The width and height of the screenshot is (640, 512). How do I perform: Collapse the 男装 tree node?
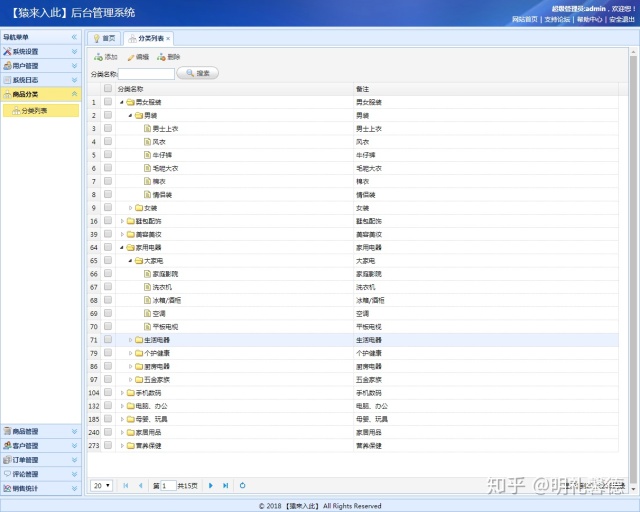(x=130, y=116)
